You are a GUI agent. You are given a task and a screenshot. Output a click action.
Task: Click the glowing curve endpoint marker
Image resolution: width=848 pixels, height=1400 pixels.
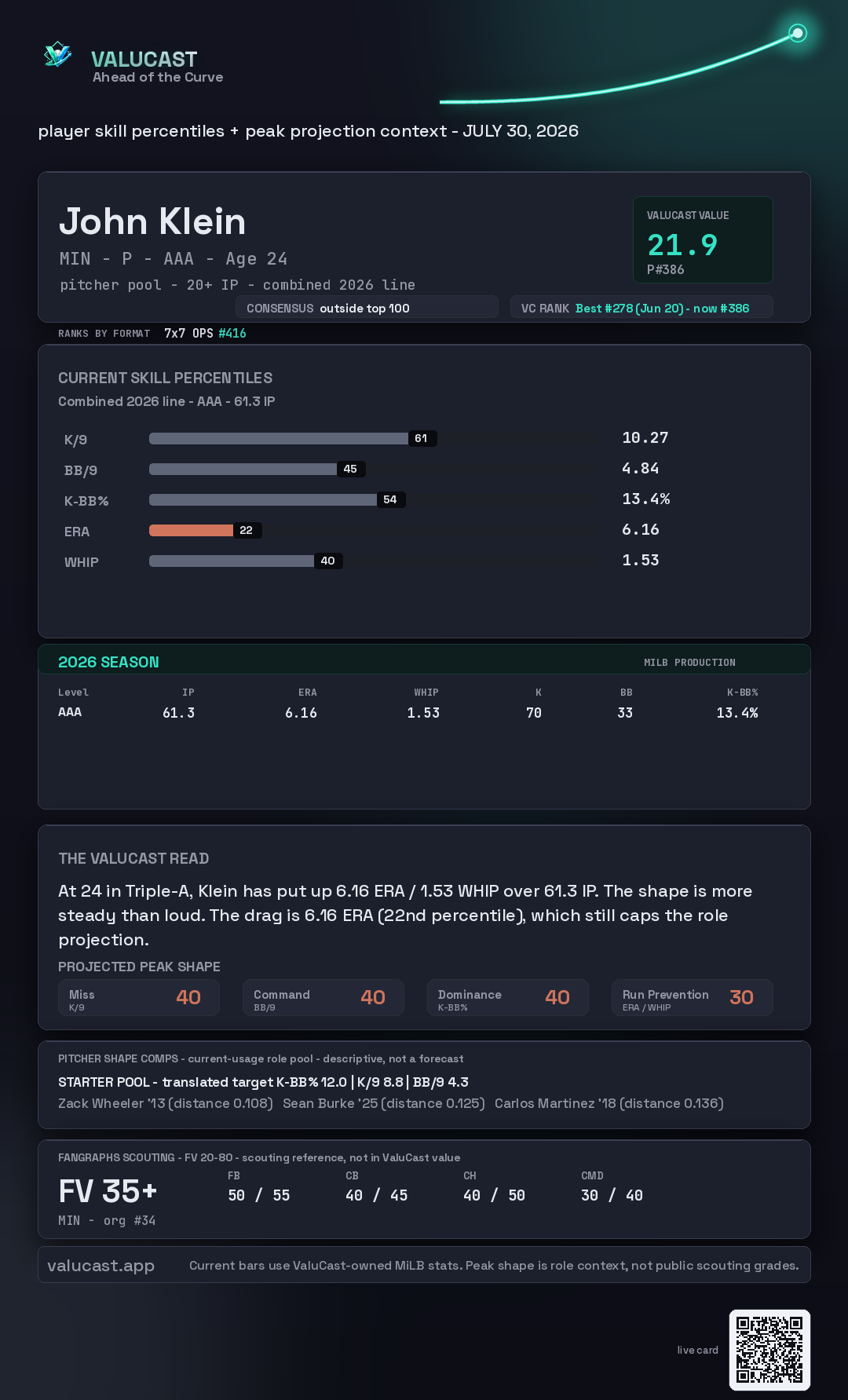798,33
